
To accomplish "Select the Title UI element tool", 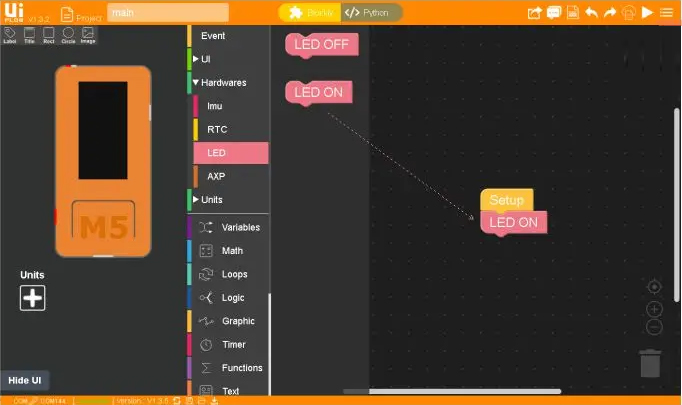I will (29, 35).
